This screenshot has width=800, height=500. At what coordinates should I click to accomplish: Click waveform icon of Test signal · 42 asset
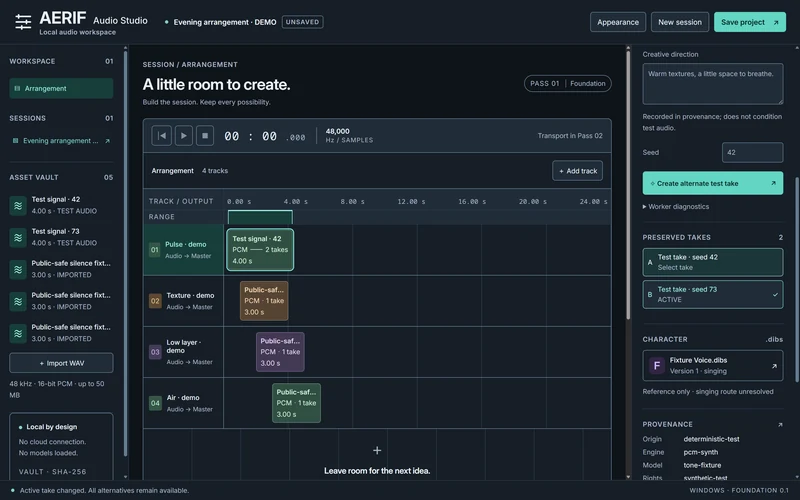click(18, 206)
